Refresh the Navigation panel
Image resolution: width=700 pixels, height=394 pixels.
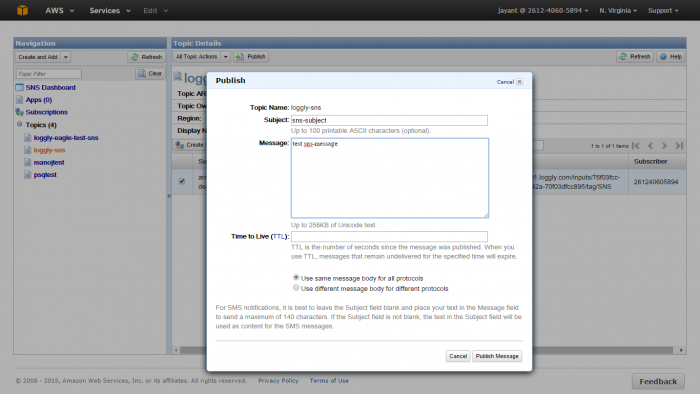[x=146, y=57]
